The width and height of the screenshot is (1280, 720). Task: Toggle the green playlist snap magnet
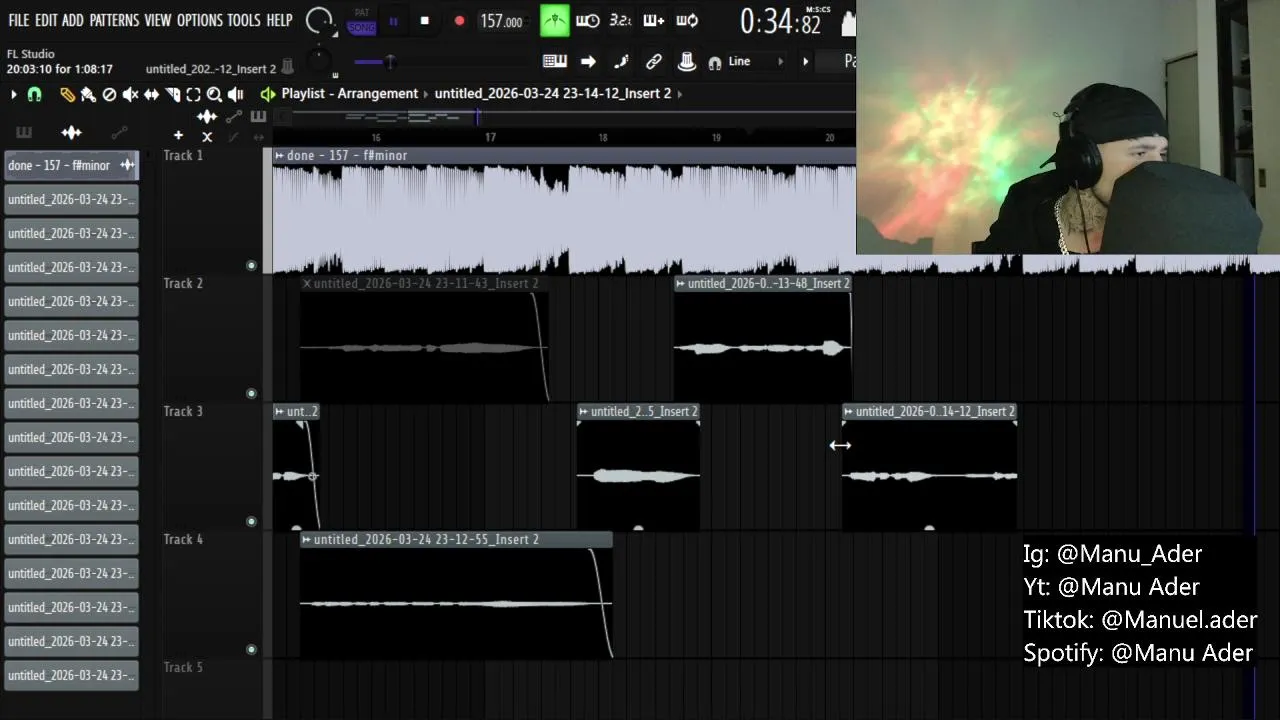pos(34,94)
